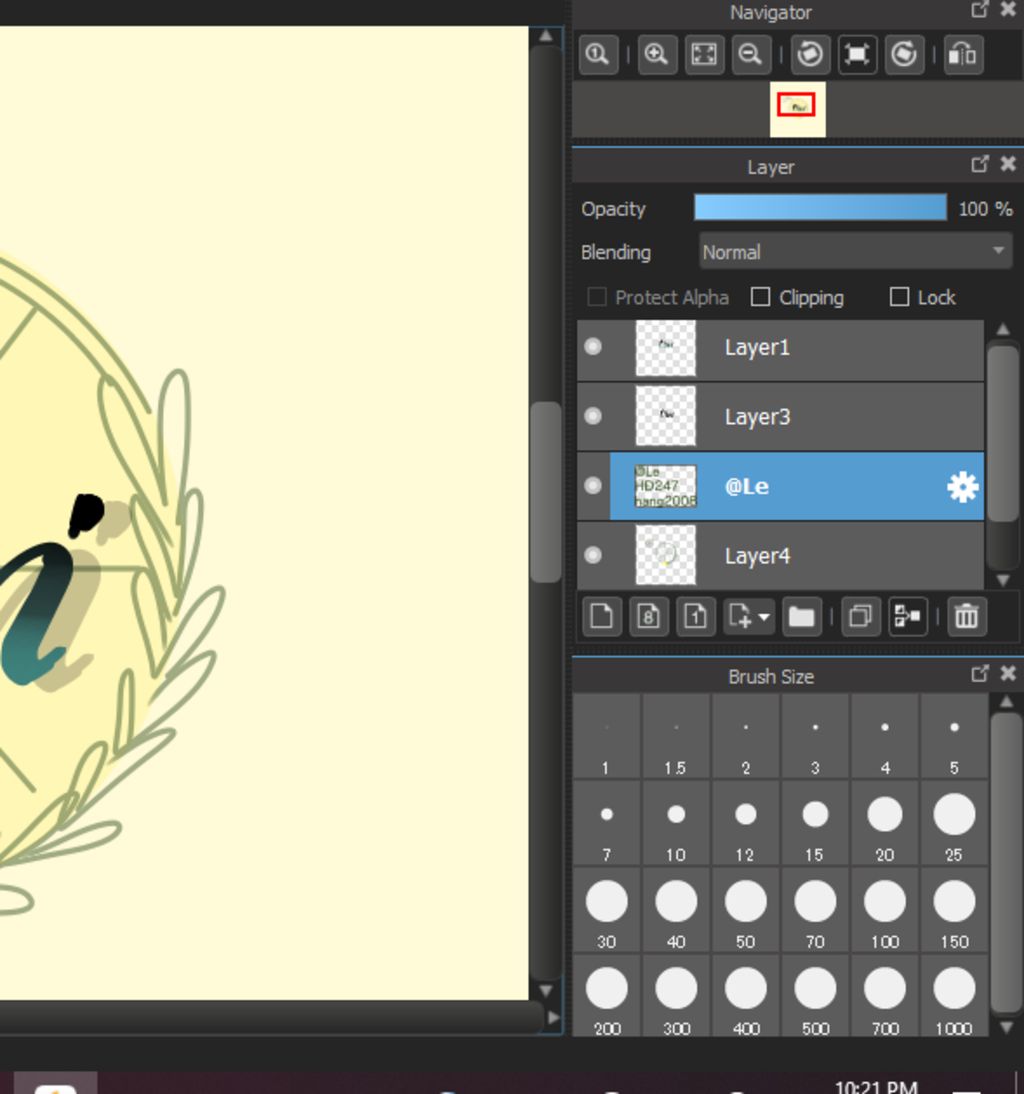Open settings gear for @Le layer
This screenshot has height=1094, width=1024.
pyautogui.click(x=963, y=487)
